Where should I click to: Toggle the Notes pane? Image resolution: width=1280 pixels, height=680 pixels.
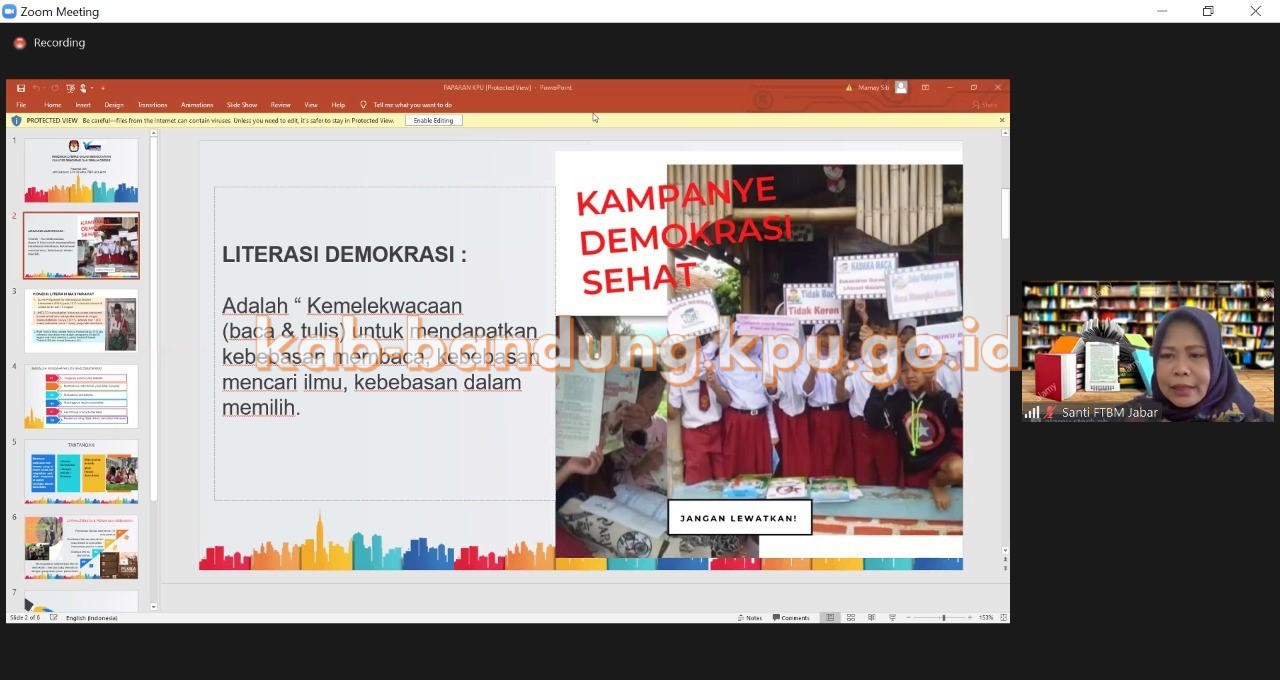click(750, 618)
